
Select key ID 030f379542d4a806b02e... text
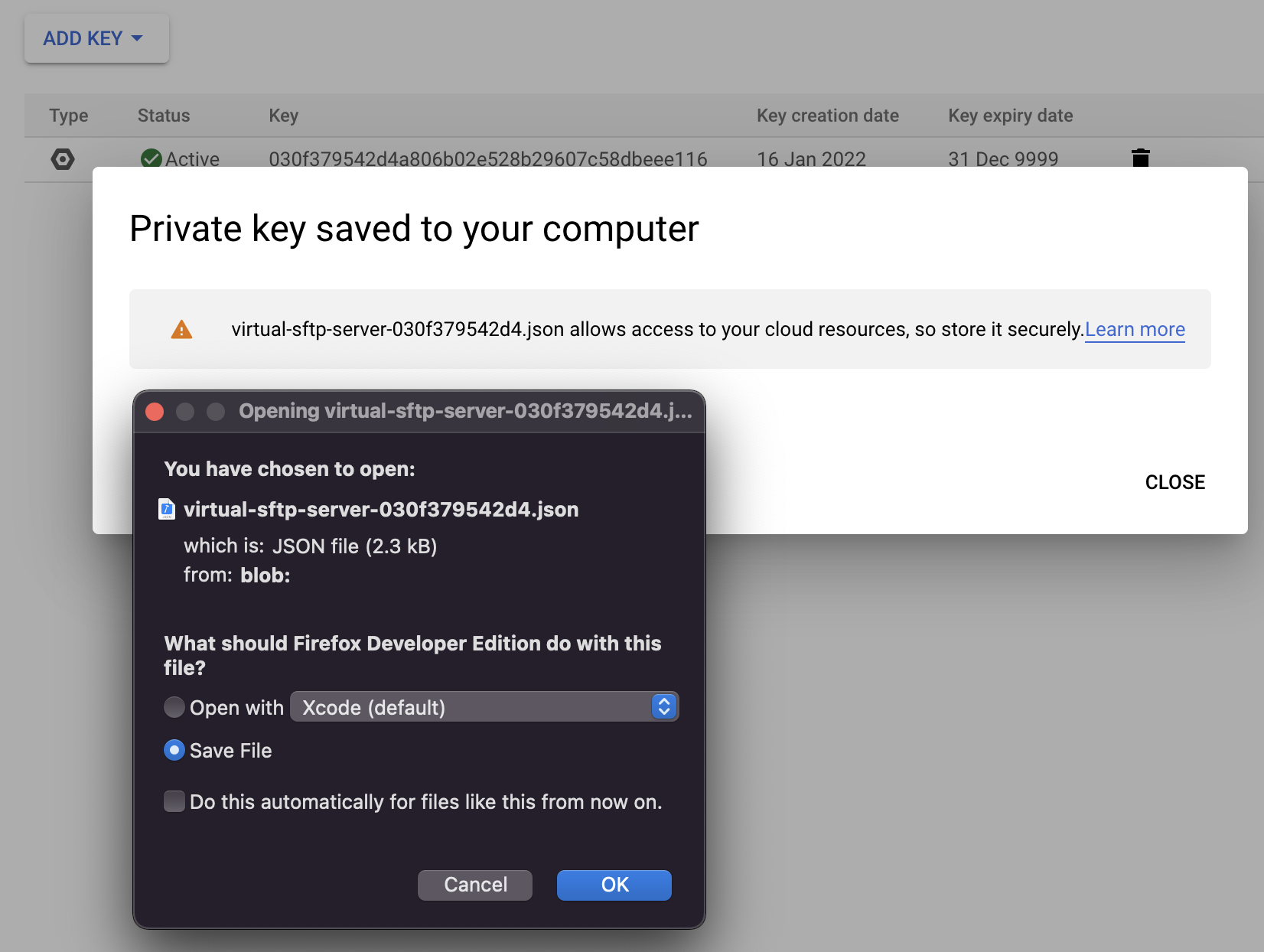click(x=488, y=158)
